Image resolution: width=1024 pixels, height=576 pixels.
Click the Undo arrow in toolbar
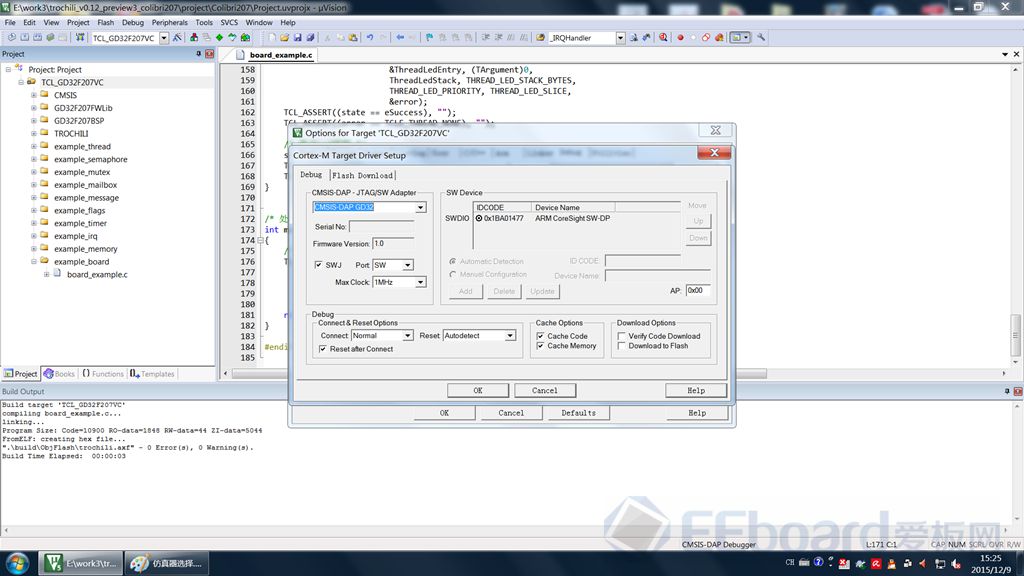pyautogui.click(x=370, y=38)
